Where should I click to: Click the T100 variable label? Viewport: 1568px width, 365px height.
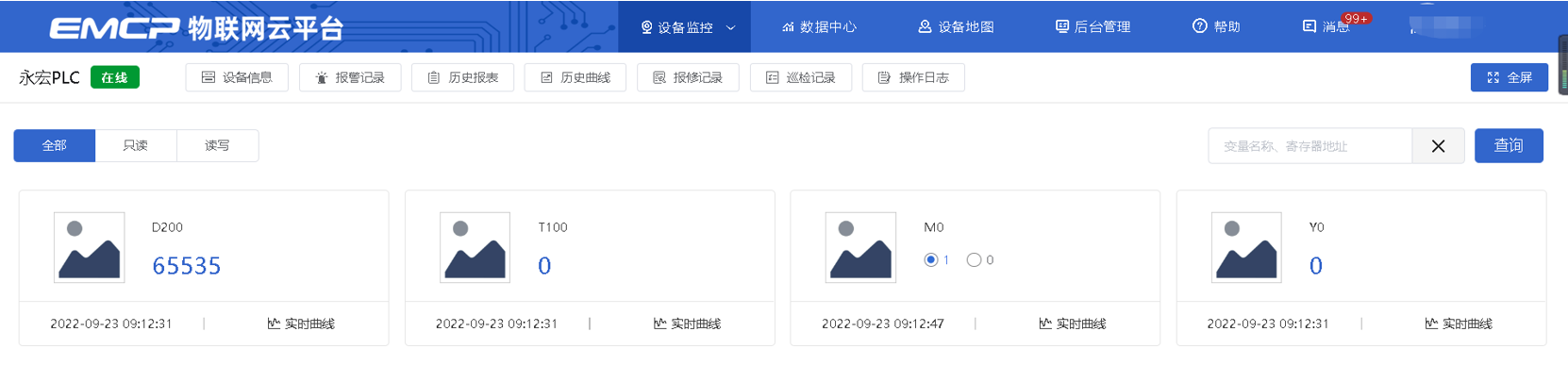pyautogui.click(x=553, y=227)
